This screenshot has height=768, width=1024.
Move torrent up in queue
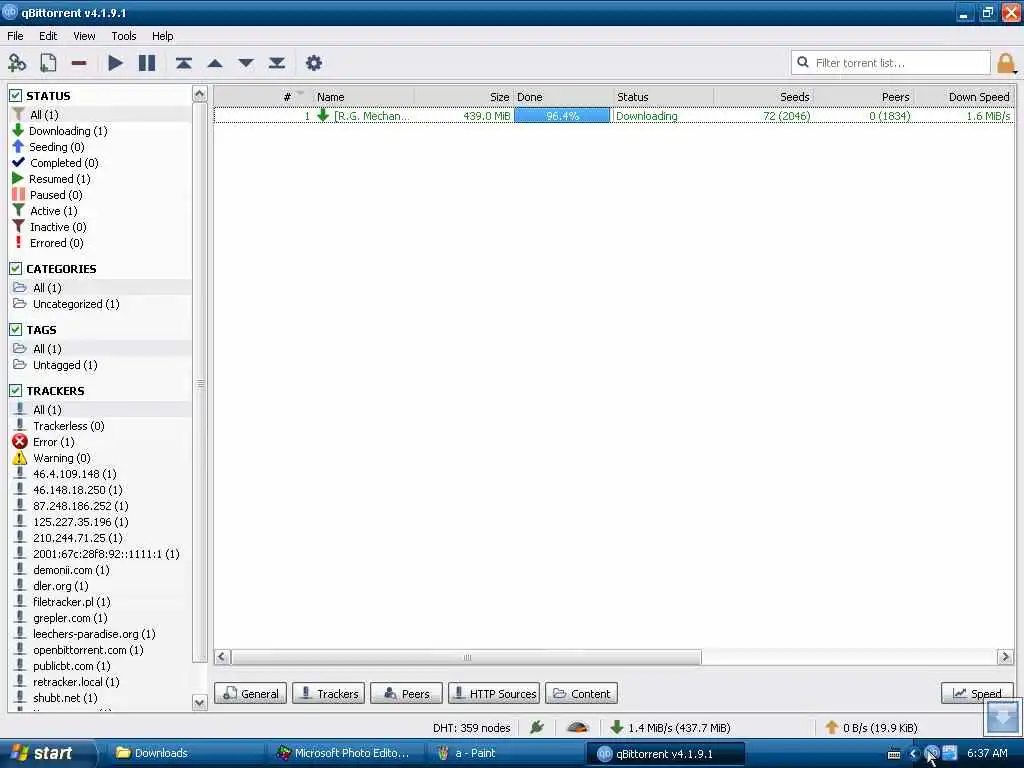pyautogui.click(x=215, y=63)
